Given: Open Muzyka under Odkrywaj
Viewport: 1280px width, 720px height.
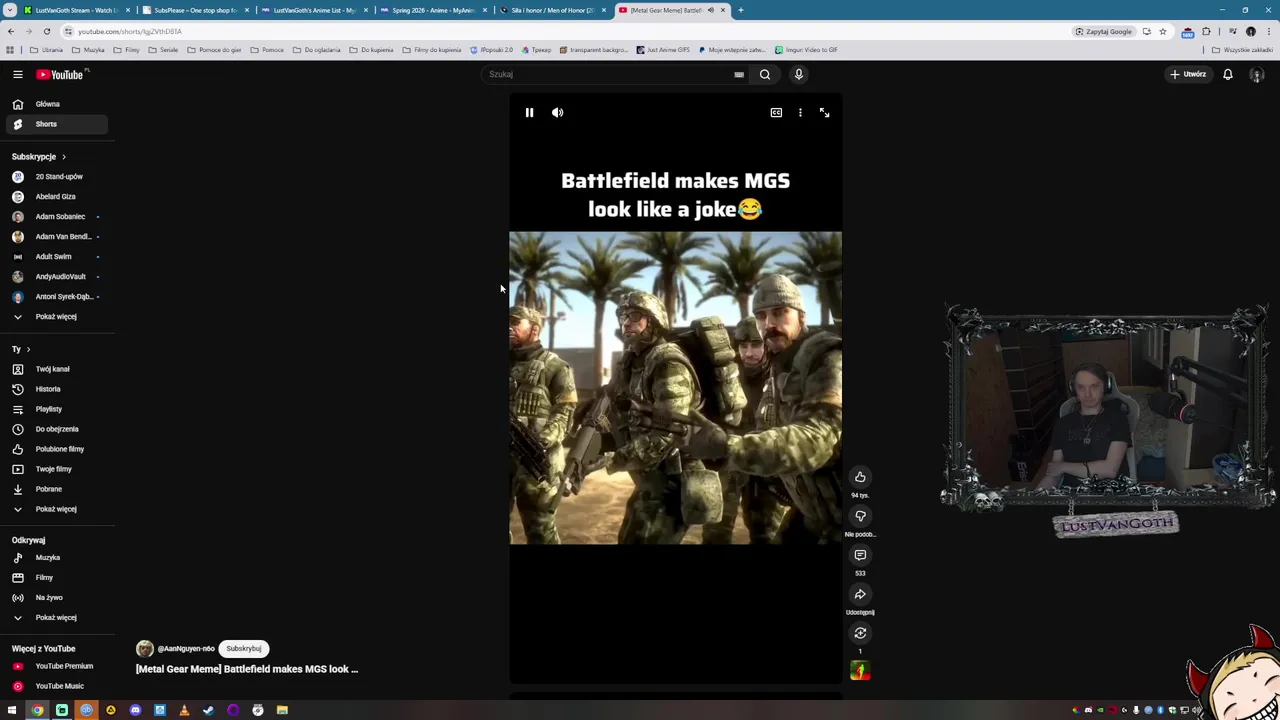Looking at the screenshot, I should pyautogui.click(x=56, y=558).
